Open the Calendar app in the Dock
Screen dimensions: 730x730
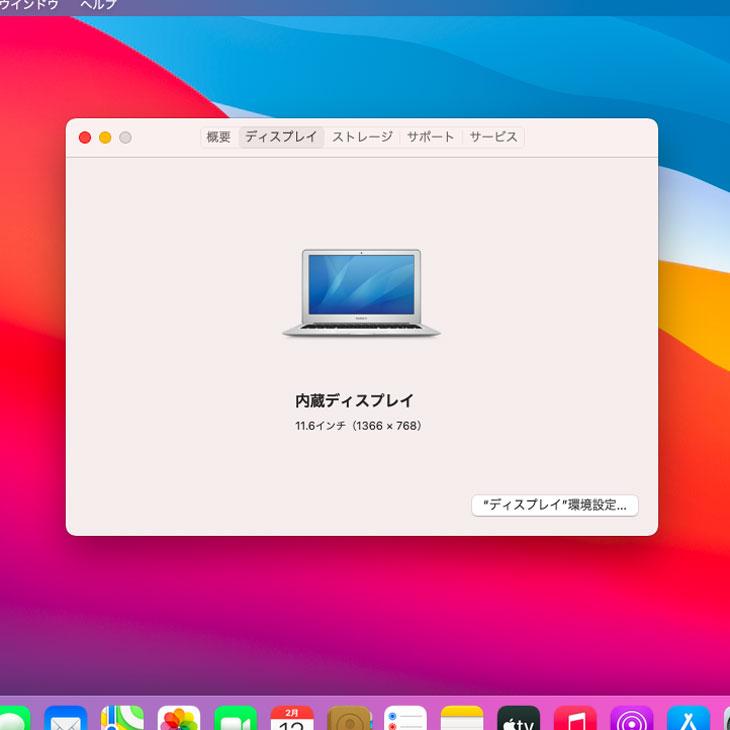pyautogui.click(x=292, y=718)
